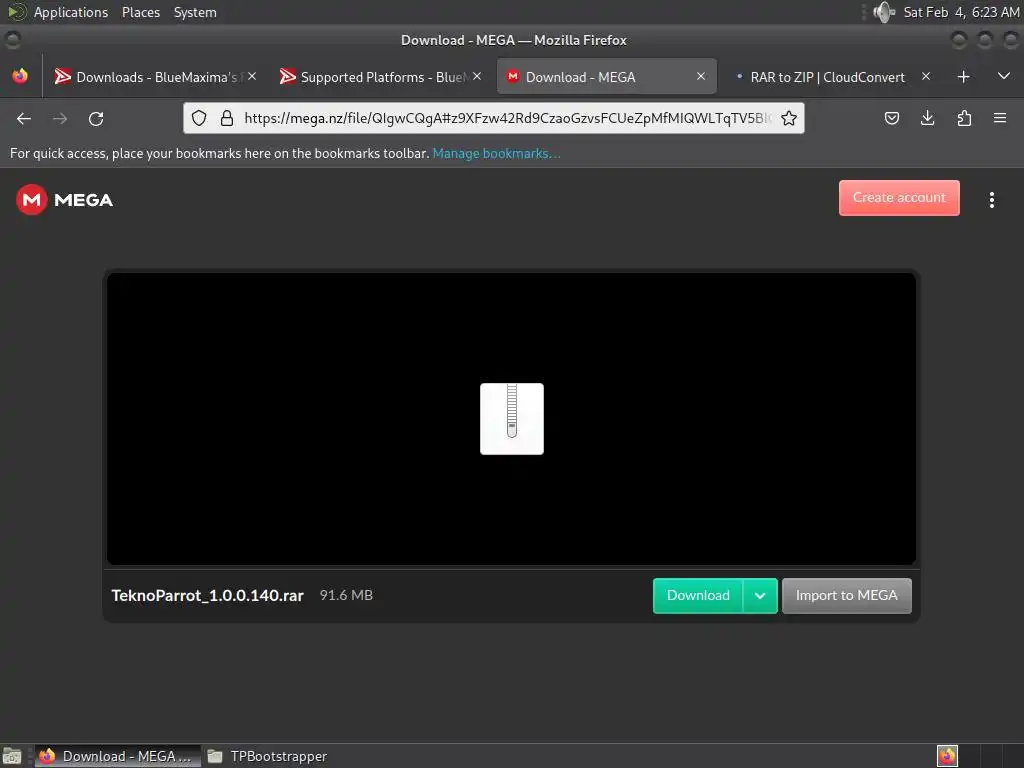The image size is (1024, 768).
Task: Click the volume speaker icon
Action: point(884,12)
